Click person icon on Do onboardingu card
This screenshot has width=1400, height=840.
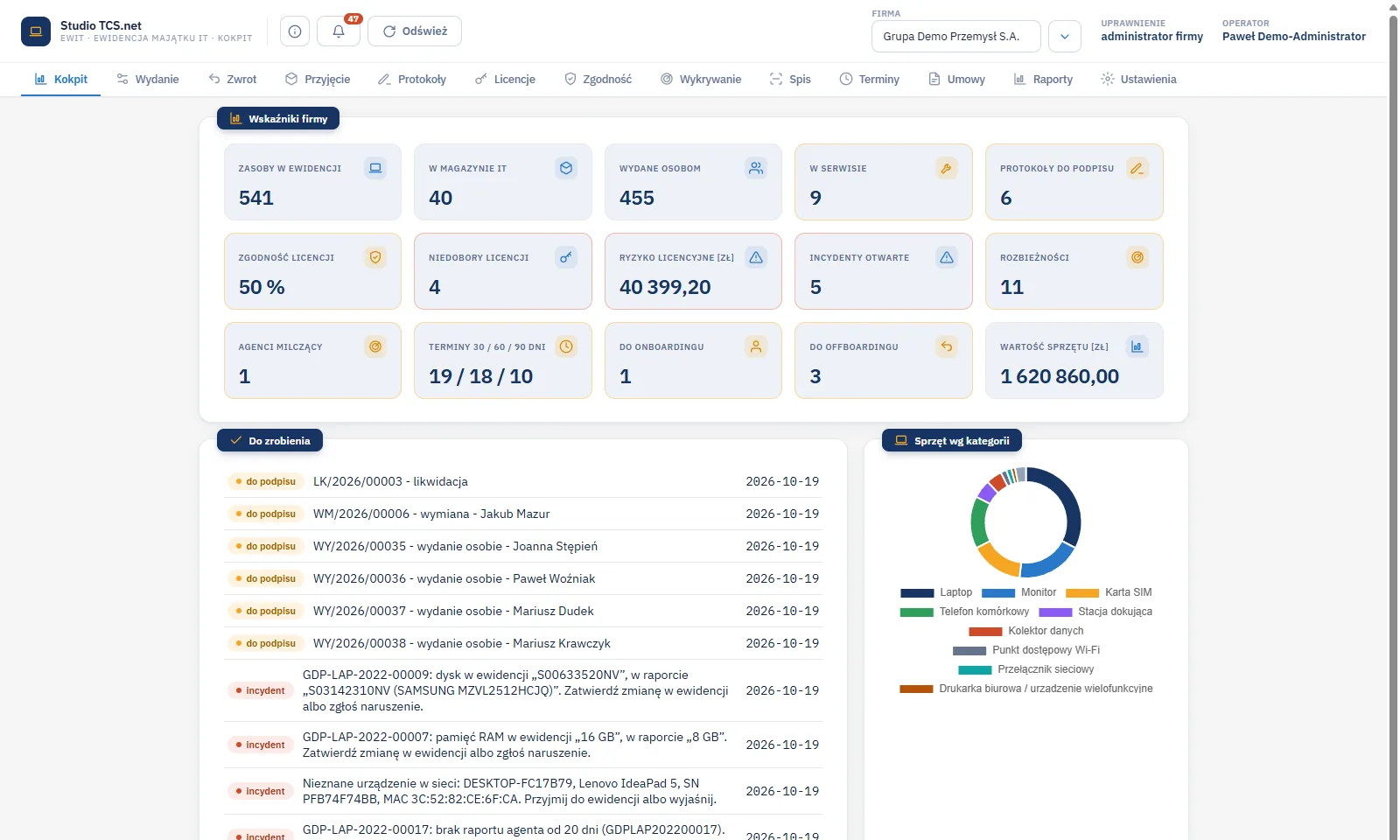(x=756, y=346)
